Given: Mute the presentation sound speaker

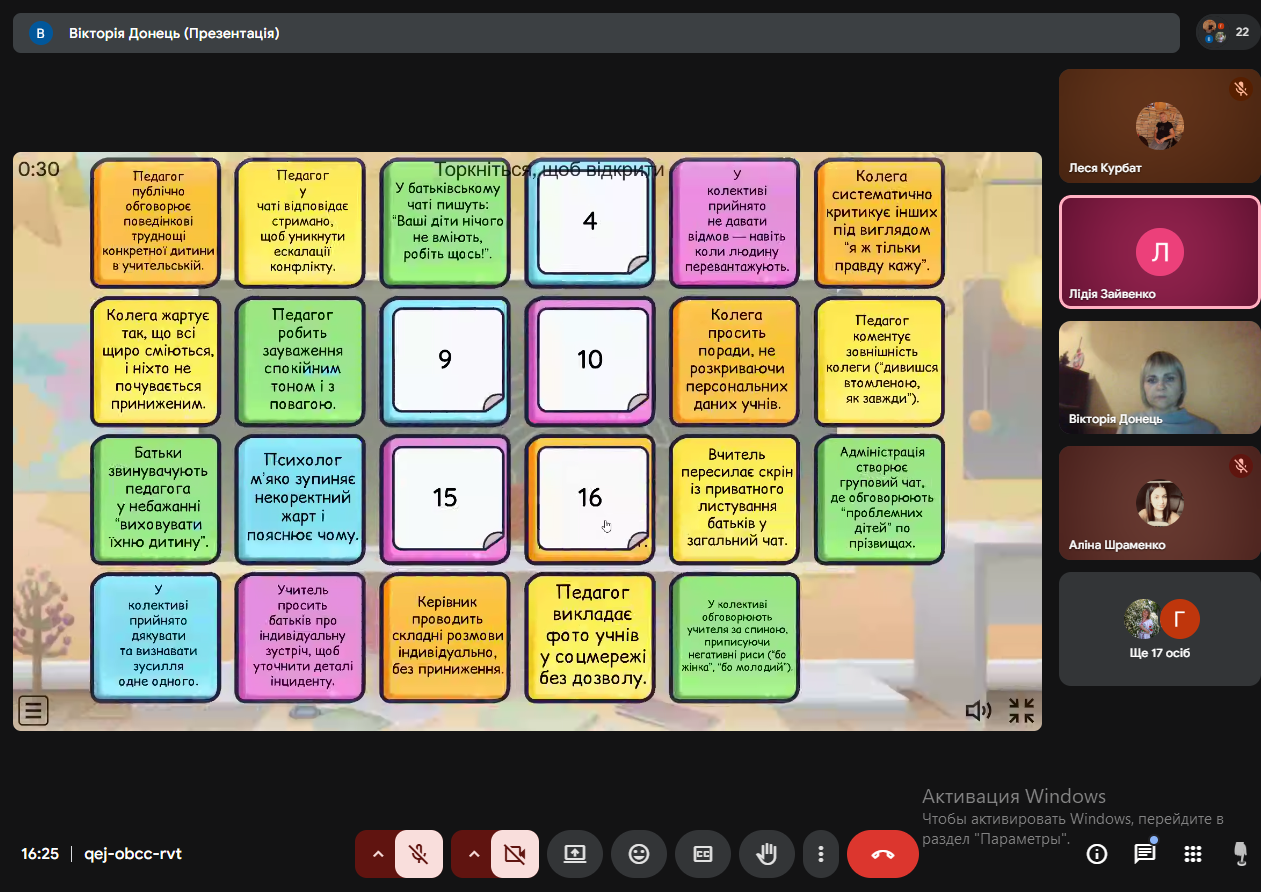Looking at the screenshot, I should [977, 711].
